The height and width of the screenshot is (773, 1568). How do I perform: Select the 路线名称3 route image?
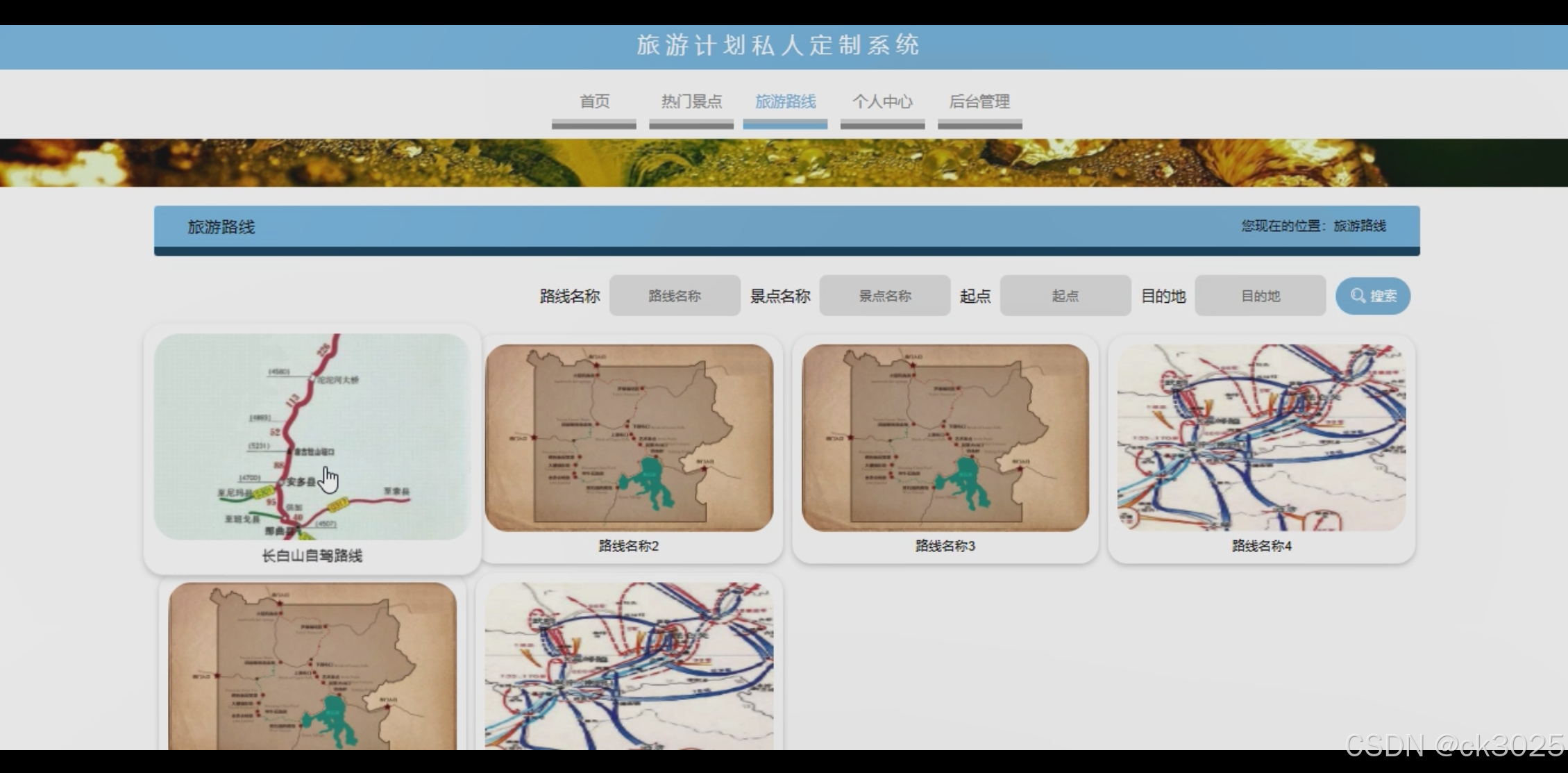945,438
